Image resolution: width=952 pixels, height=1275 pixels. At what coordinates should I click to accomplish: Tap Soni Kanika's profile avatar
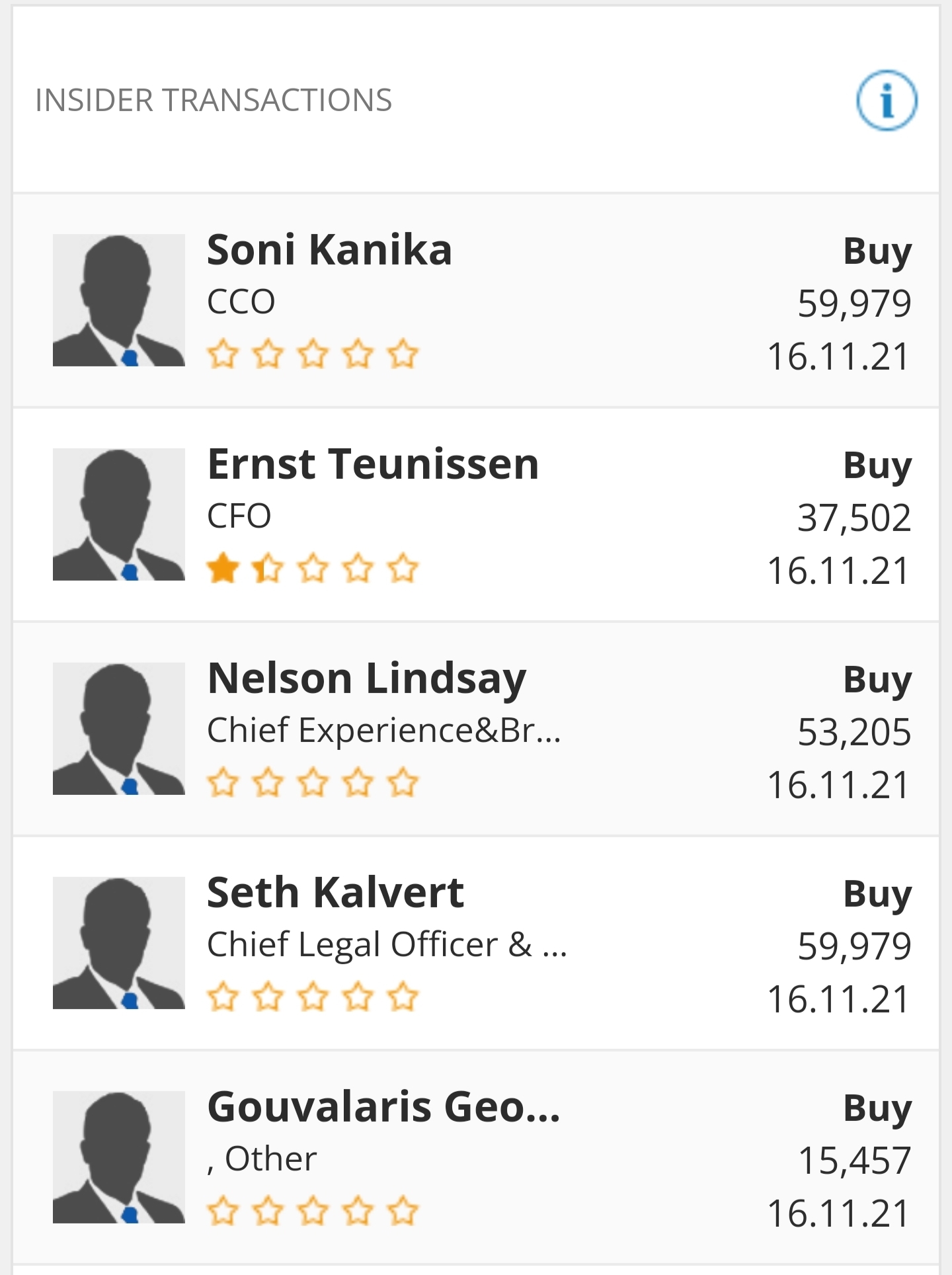119,300
